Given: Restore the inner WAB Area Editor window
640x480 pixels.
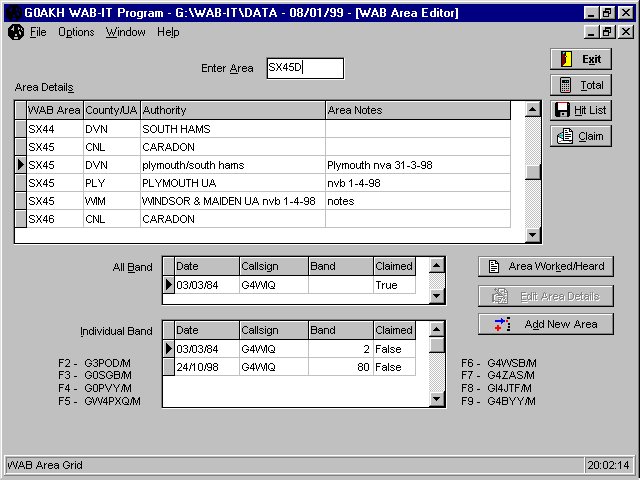Looking at the screenshot, I should 607,31.
